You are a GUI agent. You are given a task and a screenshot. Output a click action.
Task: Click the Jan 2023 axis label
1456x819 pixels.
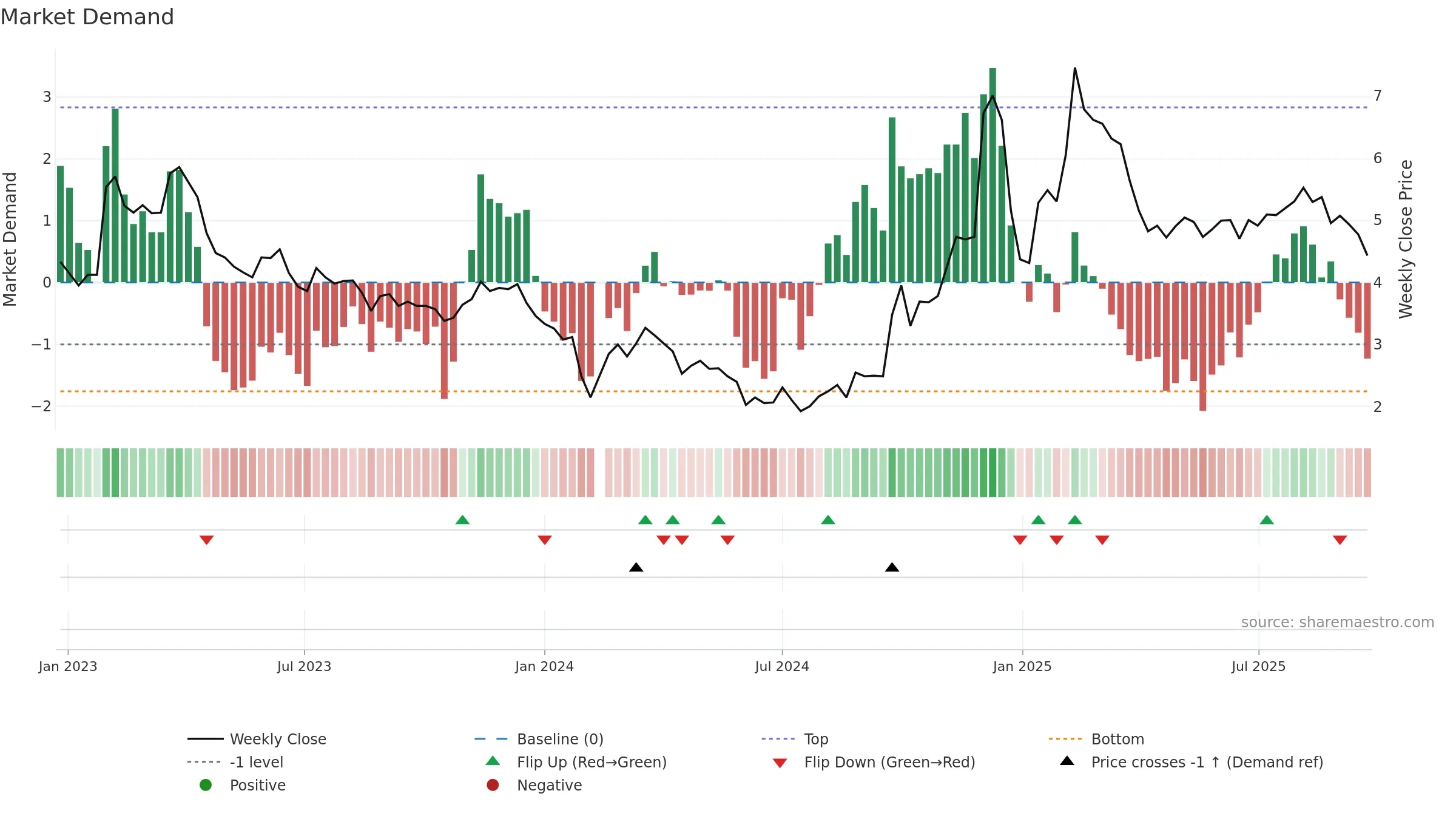[68, 666]
